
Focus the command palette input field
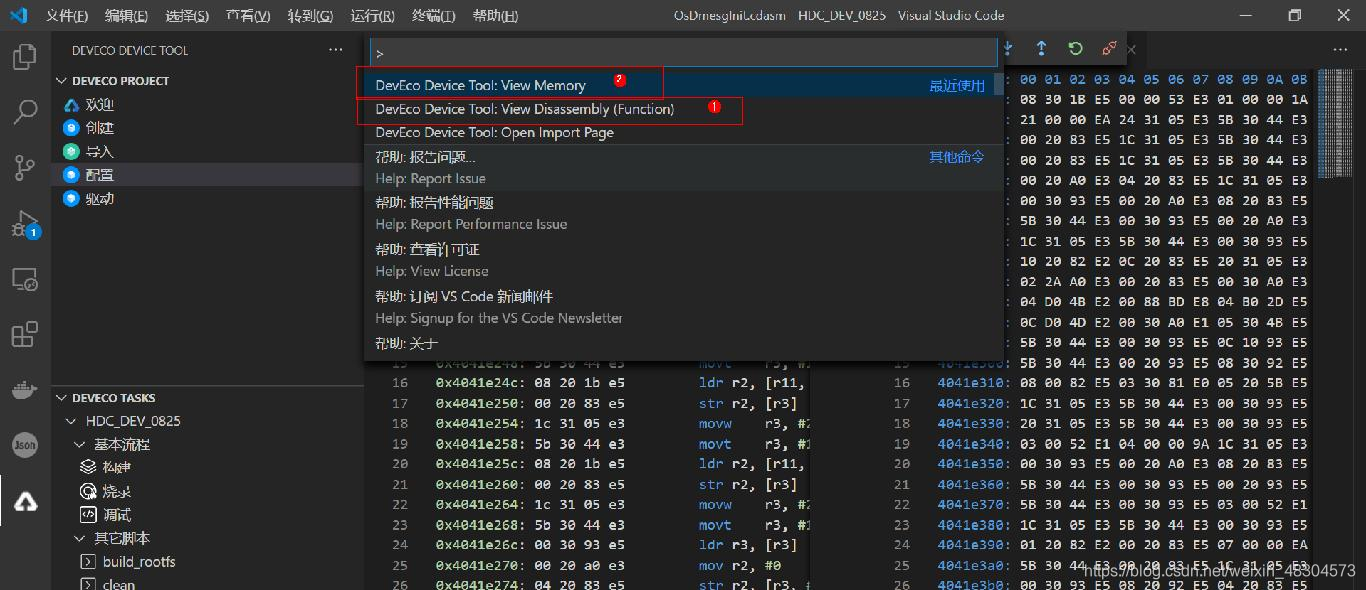coord(683,53)
